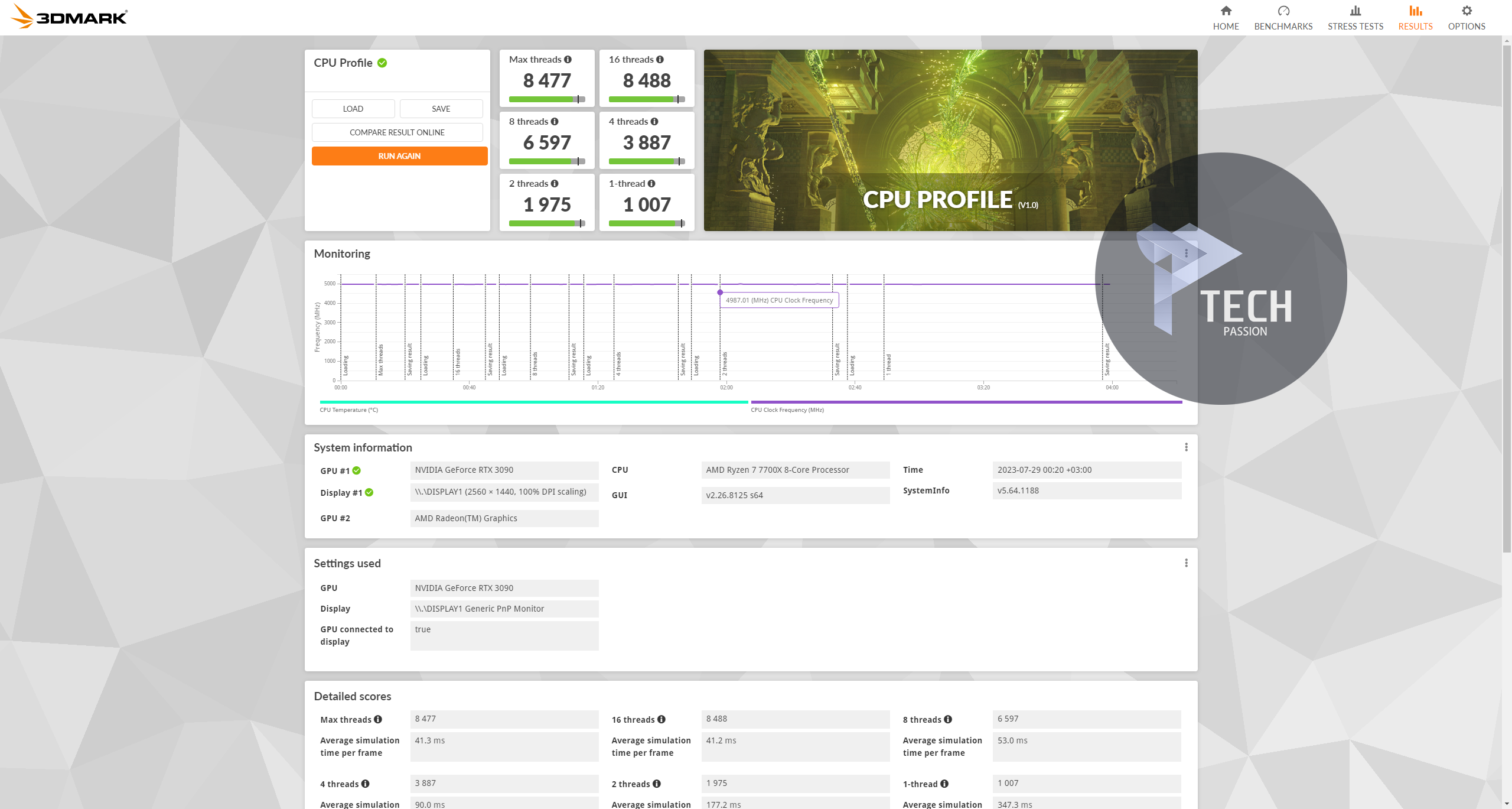The image size is (1512, 809).
Task: Click the 3DMark logo
Action: pos(70,17)
